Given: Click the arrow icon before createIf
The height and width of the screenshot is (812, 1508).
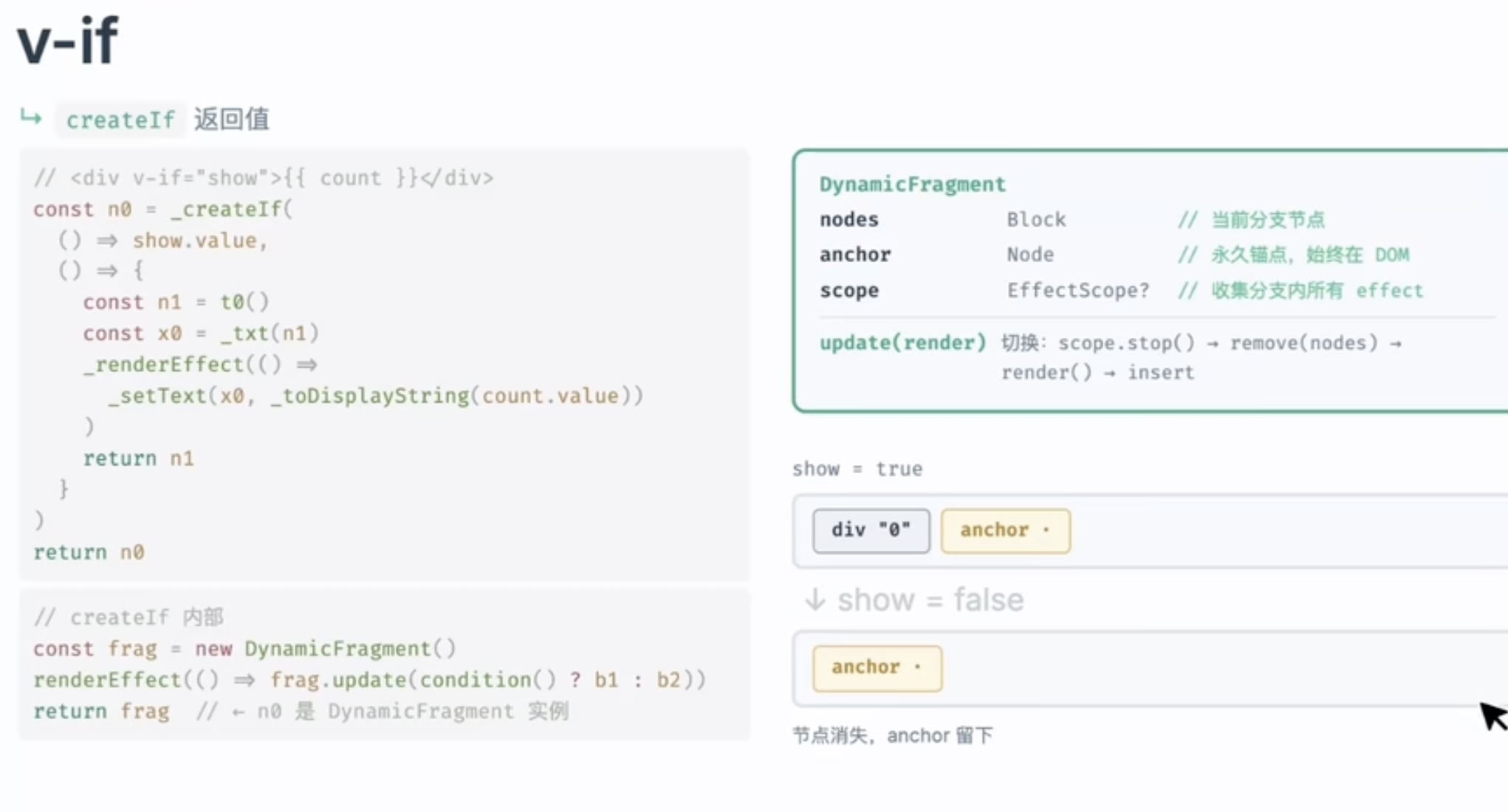Looking at the screenshot, I should [x=31, y=117].
